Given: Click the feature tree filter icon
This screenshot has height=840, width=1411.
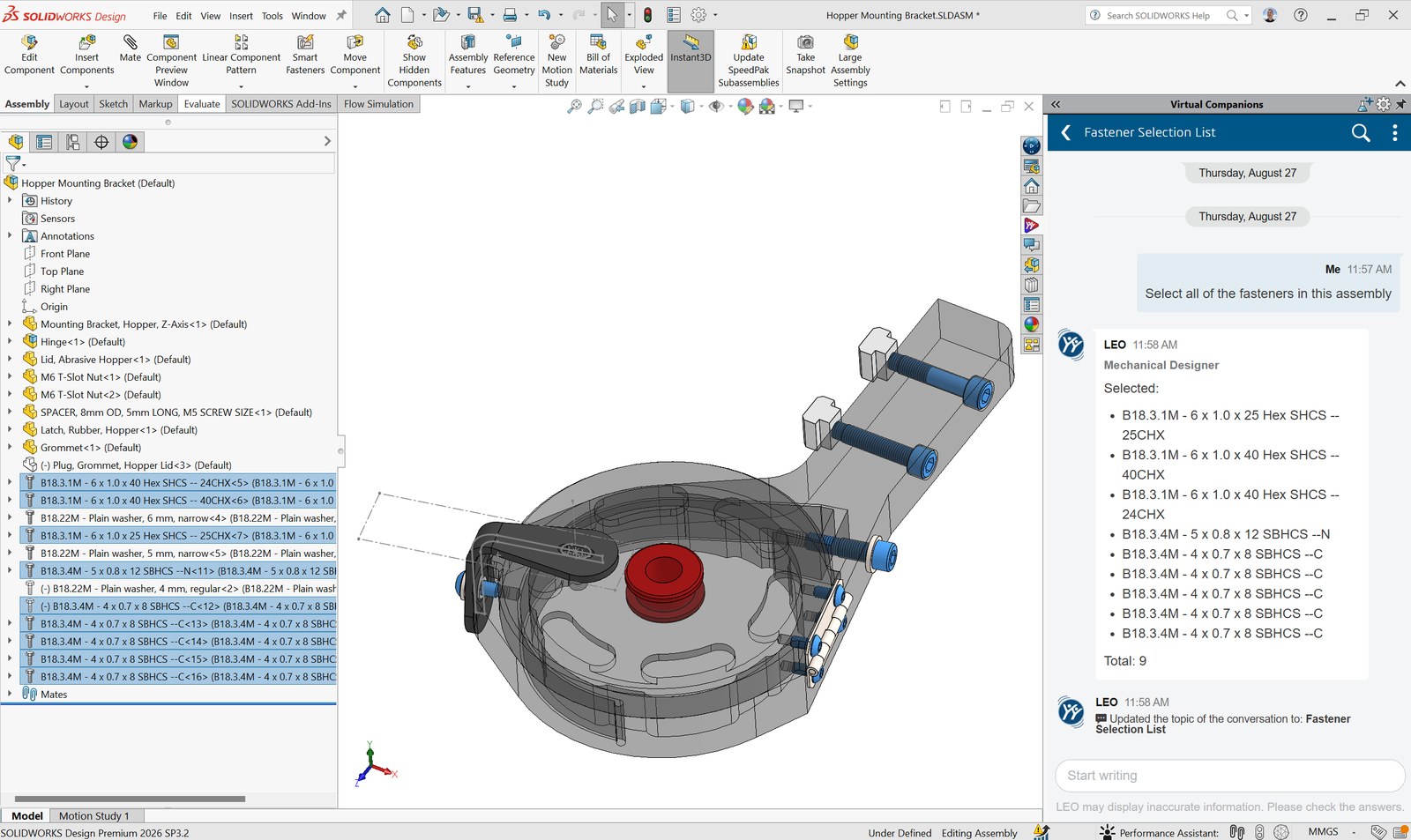Looking at the screenshot, I should point(13,163).
